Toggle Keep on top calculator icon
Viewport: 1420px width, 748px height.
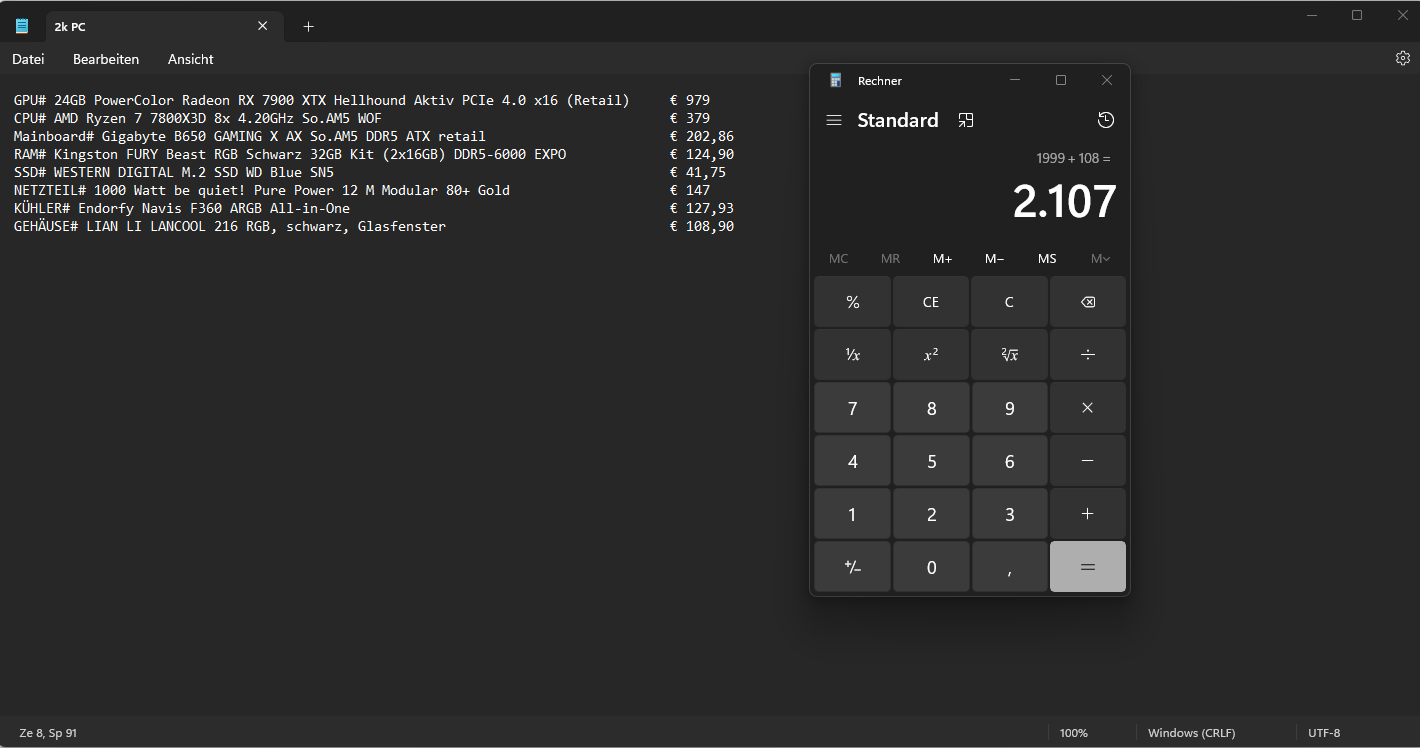coord(965,120)
